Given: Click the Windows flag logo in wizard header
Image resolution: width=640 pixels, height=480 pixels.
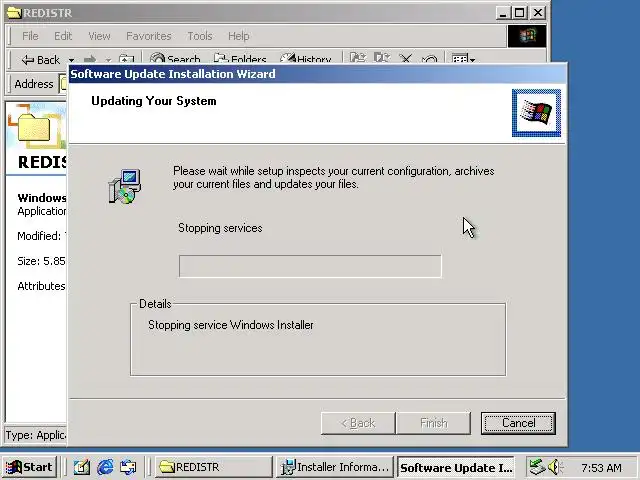Looking at the screenshot, I should (x=536, y=113).
